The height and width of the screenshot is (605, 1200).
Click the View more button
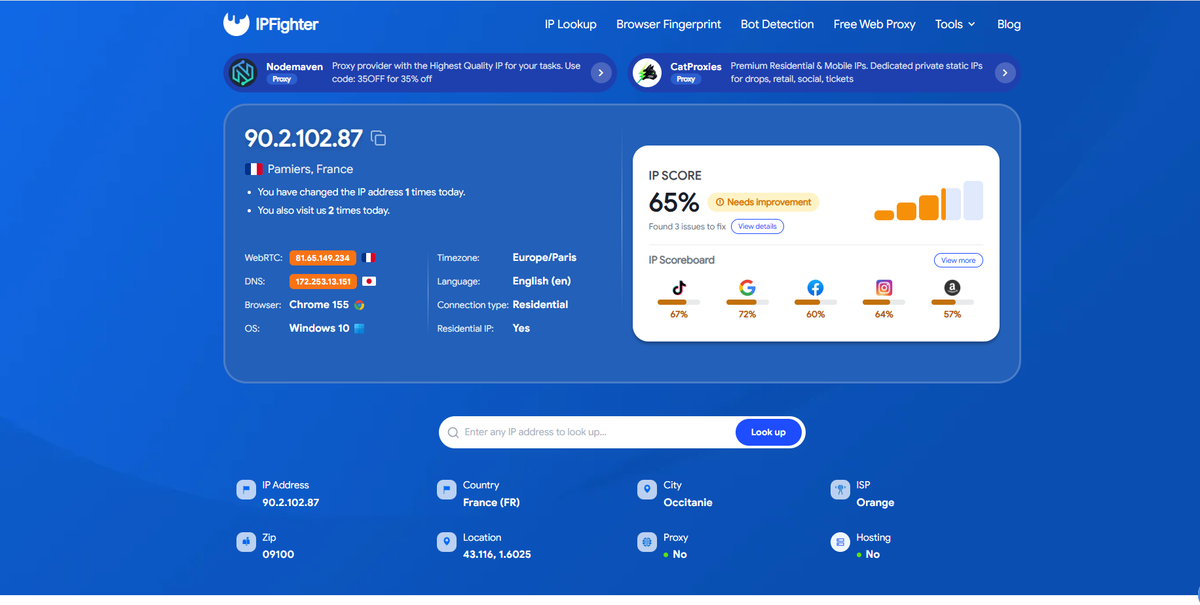pos(958,260)
